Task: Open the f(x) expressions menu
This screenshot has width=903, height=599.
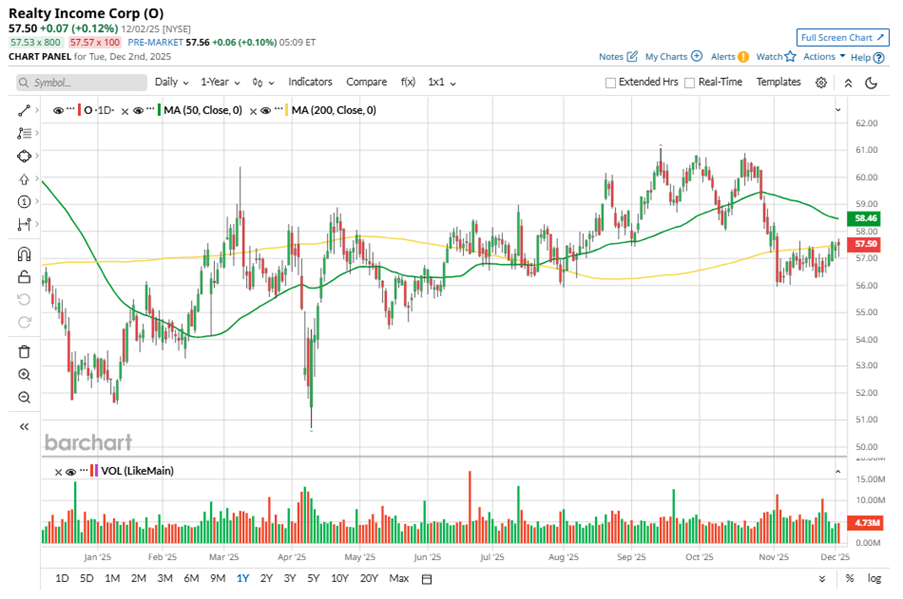Action: (x=408, y=82)
